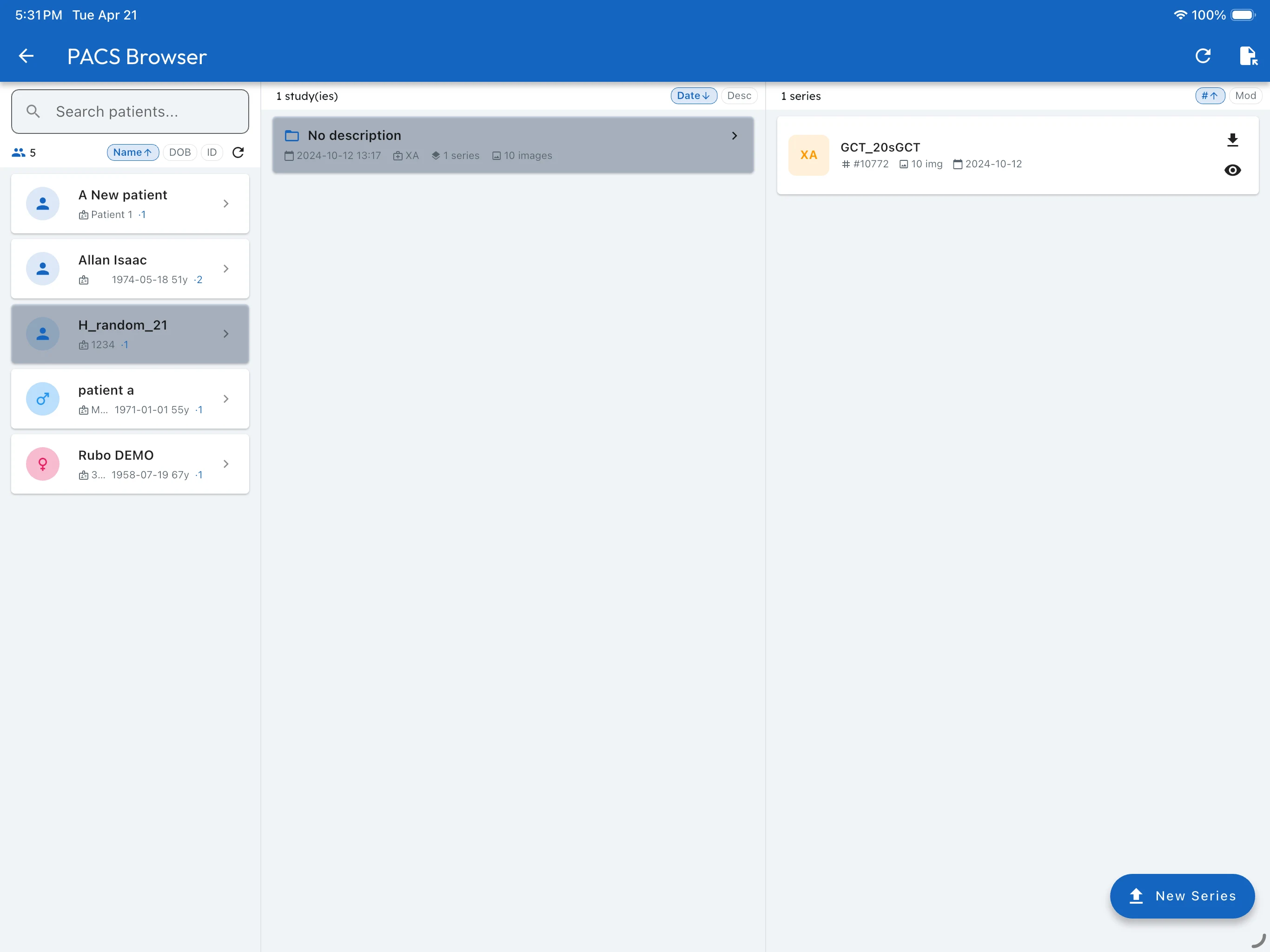The image size is (1270, 952).
Task: Click the patients count icon
Action: tap(19, 153)
